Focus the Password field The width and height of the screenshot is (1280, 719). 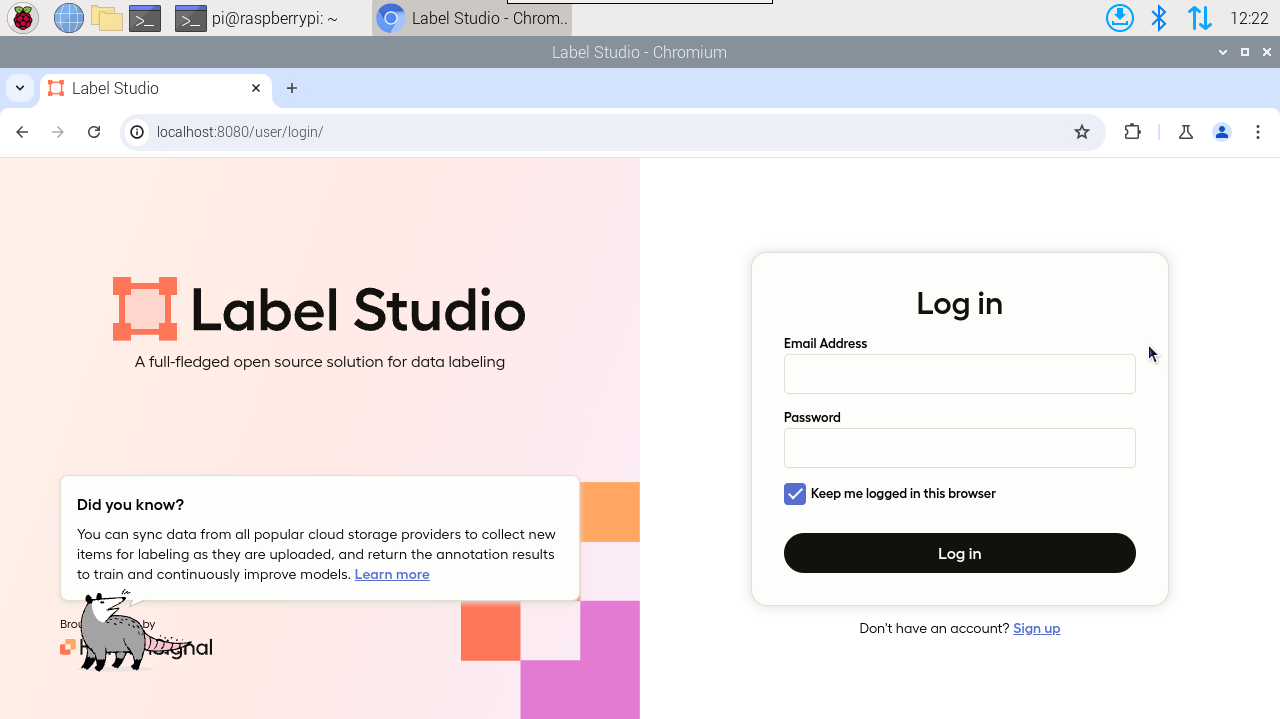click(960, 448)
